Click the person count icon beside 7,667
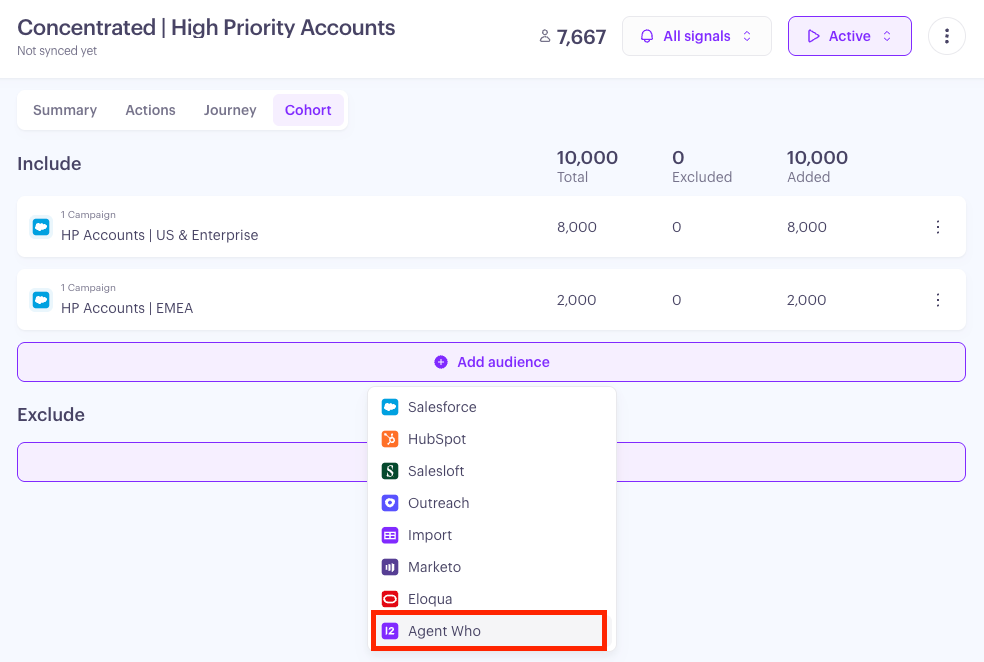The image size is (984, 662). click(545, 36)
